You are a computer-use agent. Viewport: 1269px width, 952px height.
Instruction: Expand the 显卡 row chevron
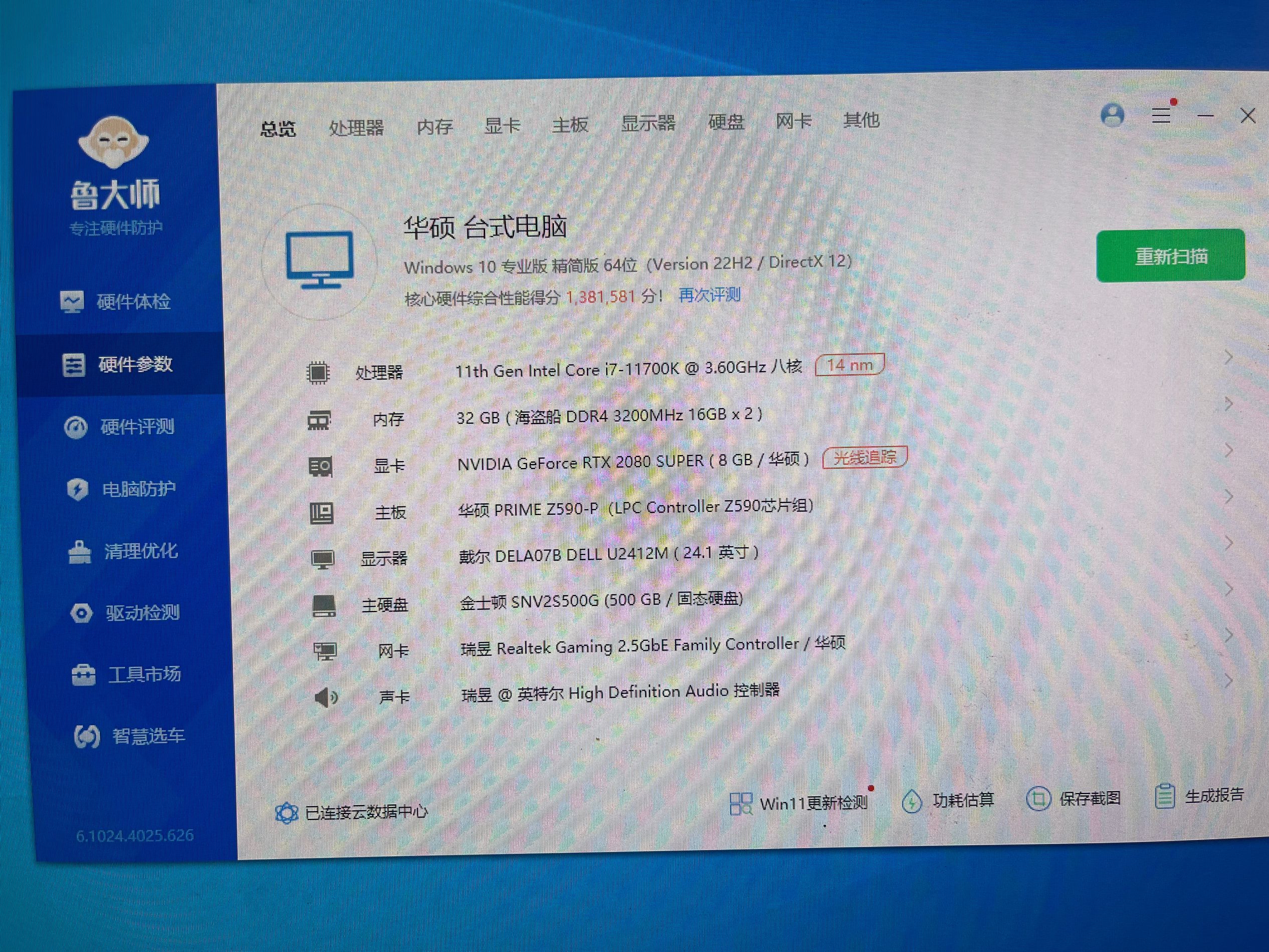pyautogui.click(x=1228, y=450)
